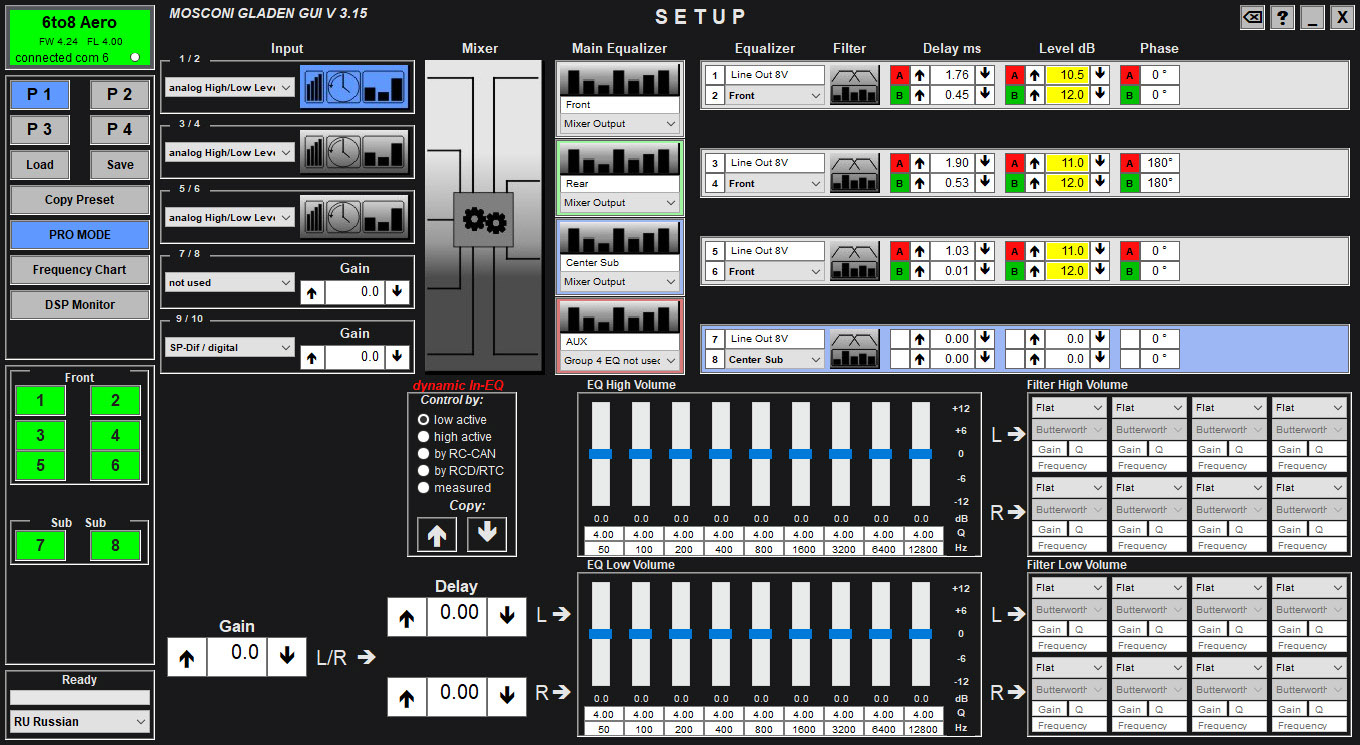
Task: Increase channel 1 delay 1.76 up arrow
Action: [919, 75]
